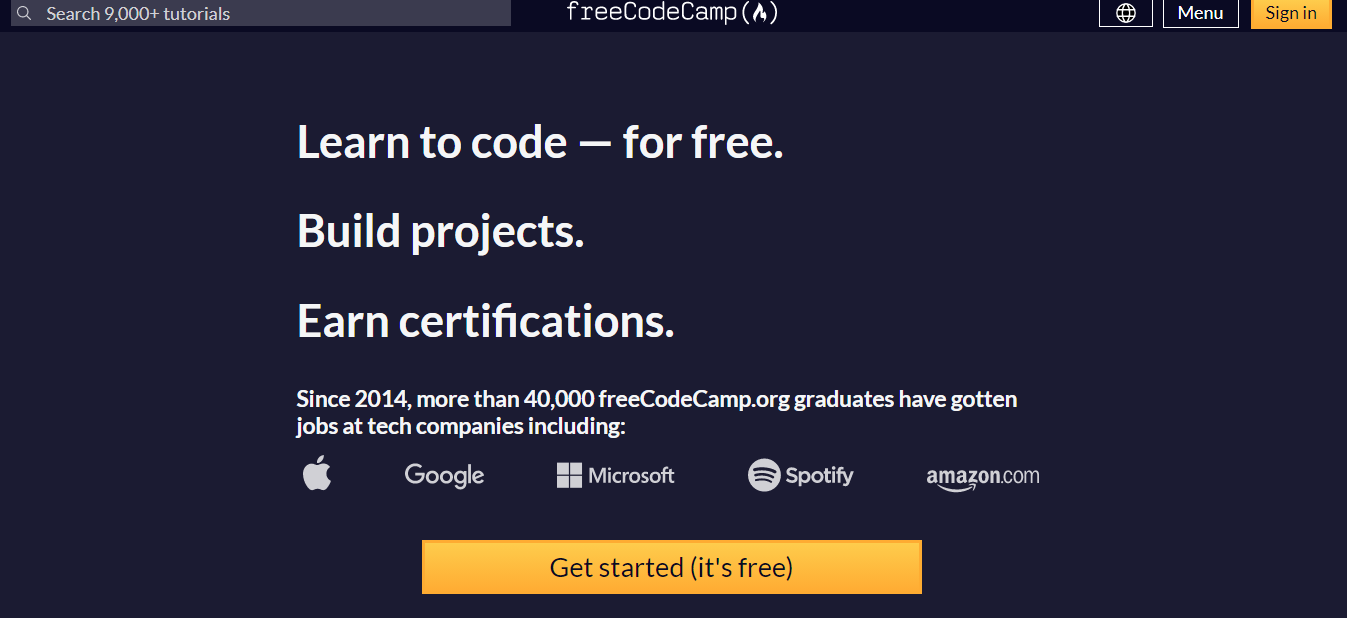Click the Menu item in the navigation bar
This screenshot has width=1347, height=618.
pyautogui.click(x=1200, y=13)
